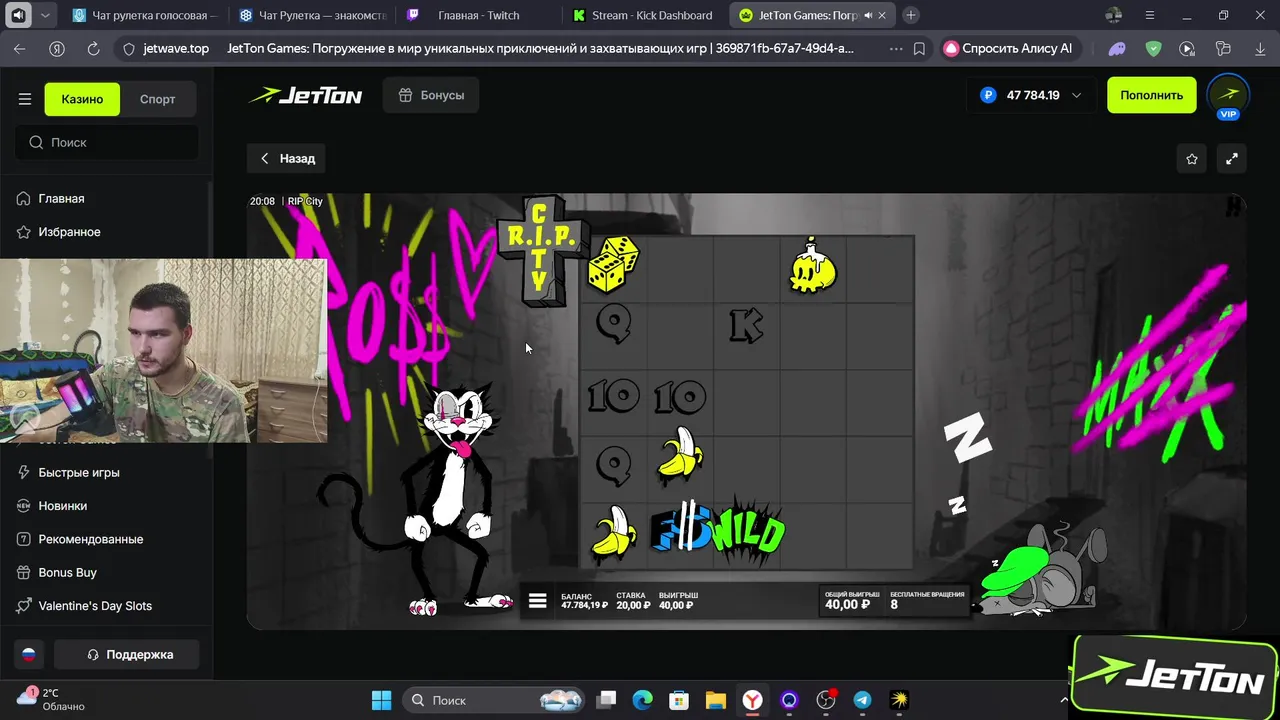Image resolution: width=1280 pixels, height=720 pixels.
Task: Open the browser profile avatar
Action: click(x=1115, y=15)
